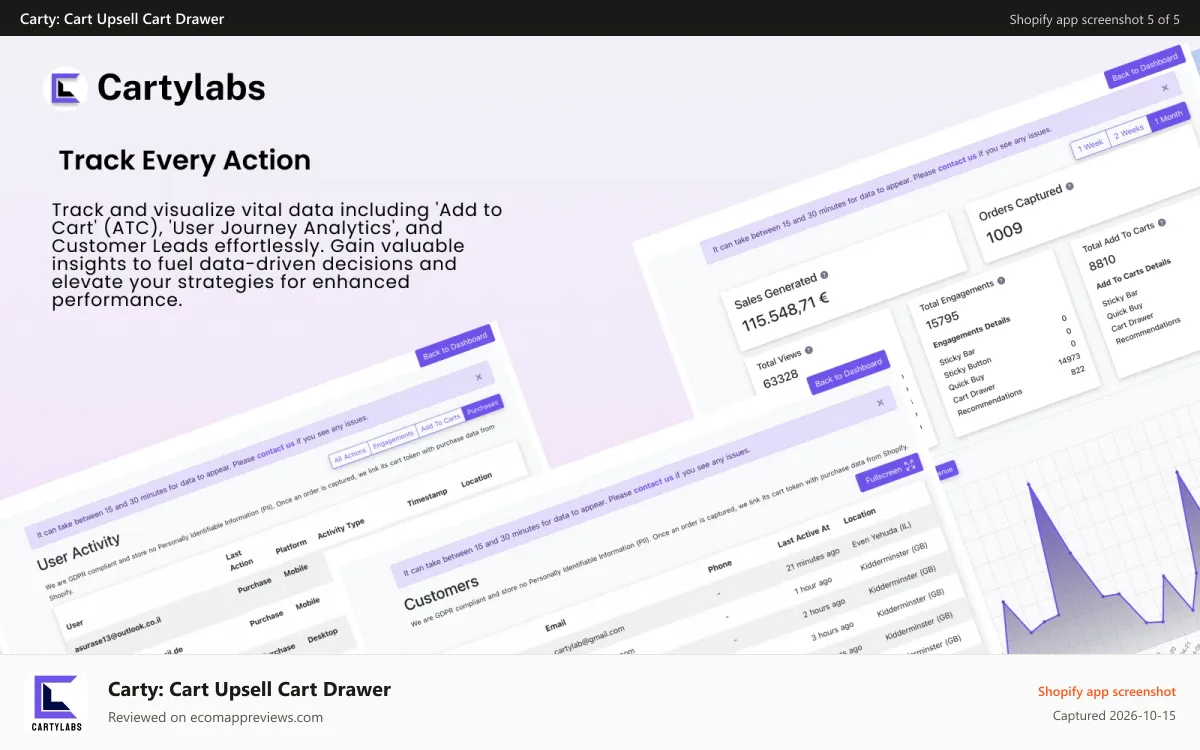Click Track Every Action headline
Image resolution: width=1200 pixels, height=750 pixels.
pyautogui.click(x=185, y=161)
